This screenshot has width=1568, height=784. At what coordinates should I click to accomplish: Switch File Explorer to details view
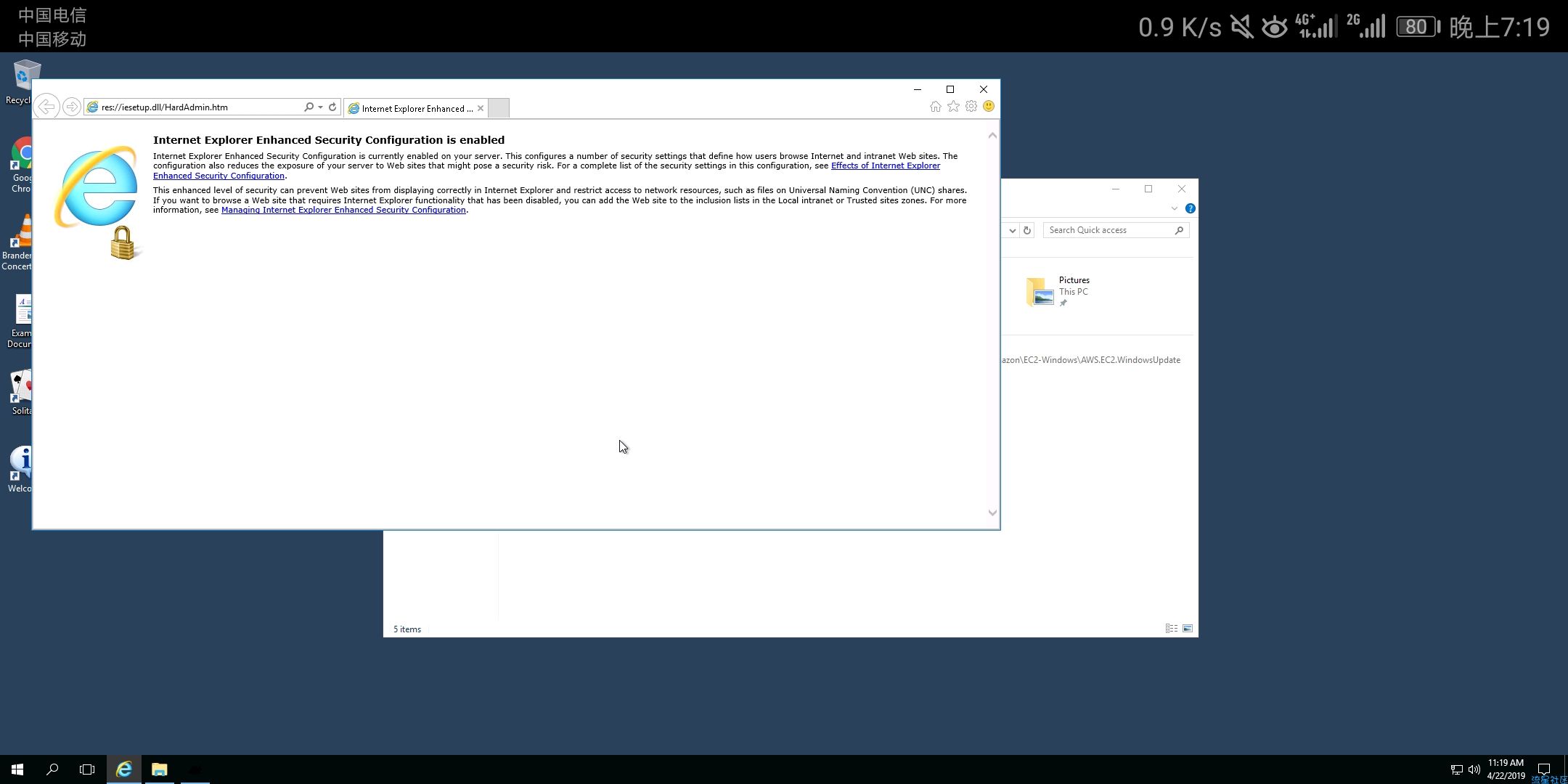pyautogui.click(x=1171, y=629)
